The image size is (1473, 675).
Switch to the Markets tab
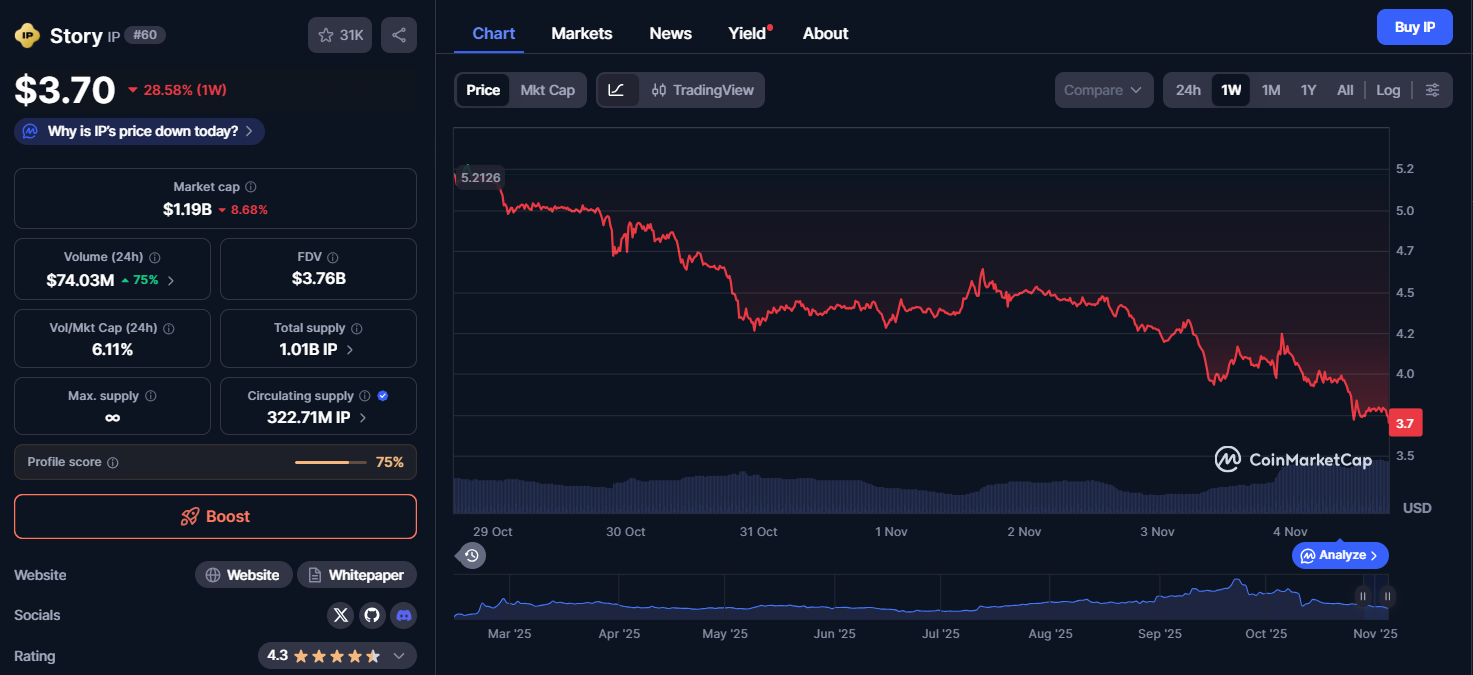pyautogui.click(x=581, y=32)
